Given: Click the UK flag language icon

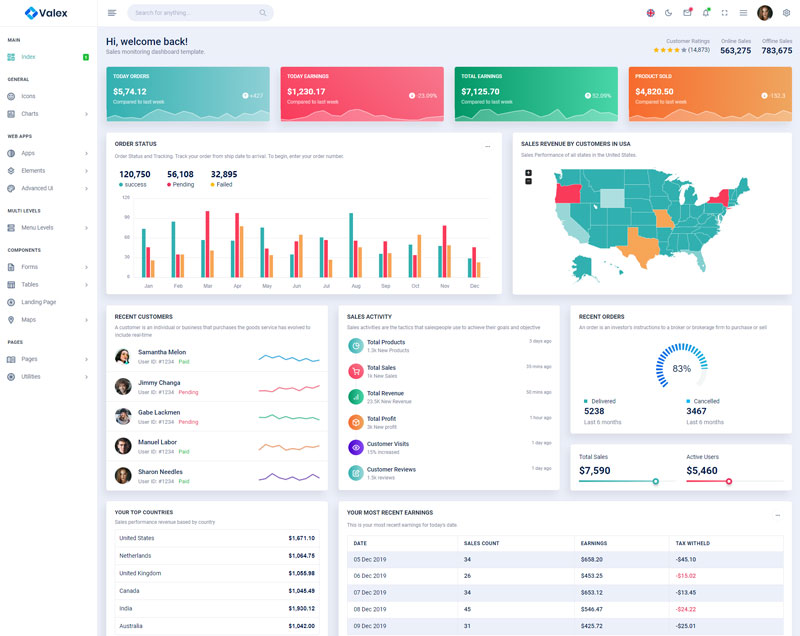Looking at the screenshot, I should pos(650,13).
